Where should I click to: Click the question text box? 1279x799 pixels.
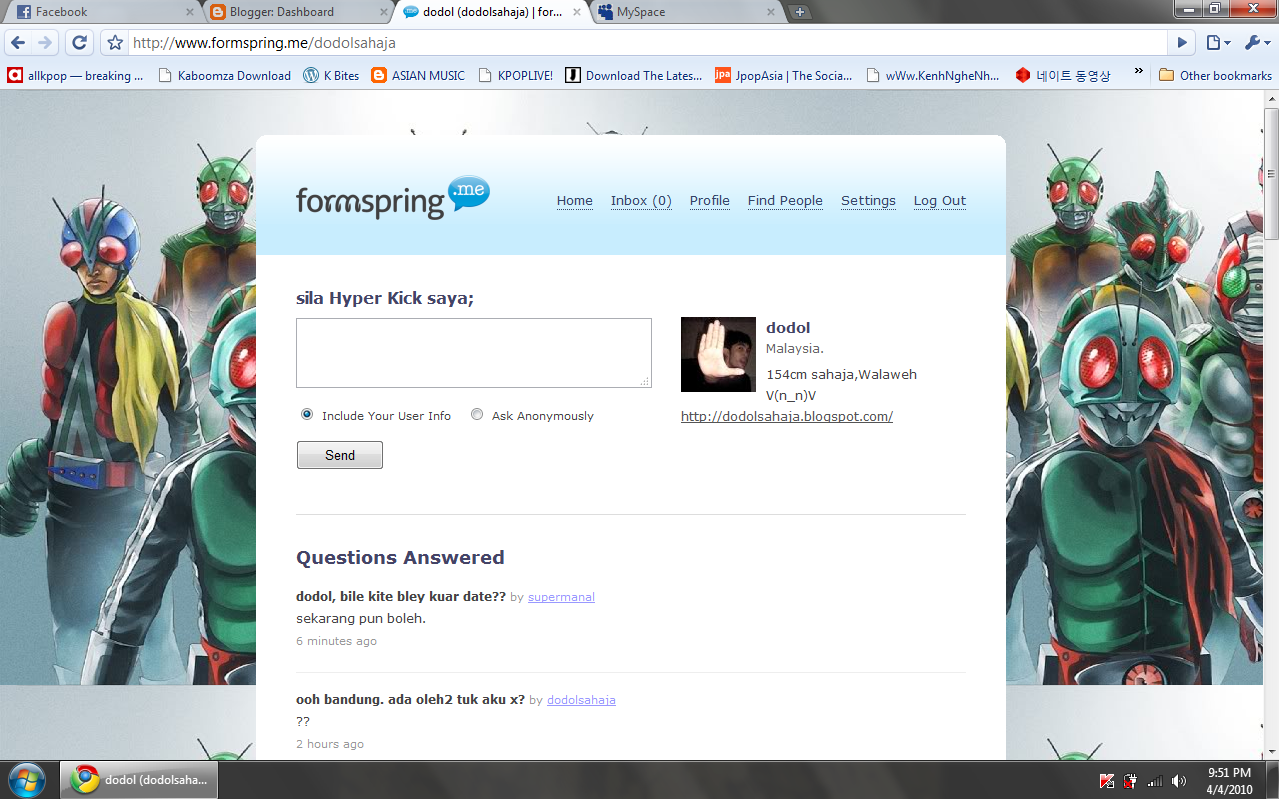click(x=474, y=353)
